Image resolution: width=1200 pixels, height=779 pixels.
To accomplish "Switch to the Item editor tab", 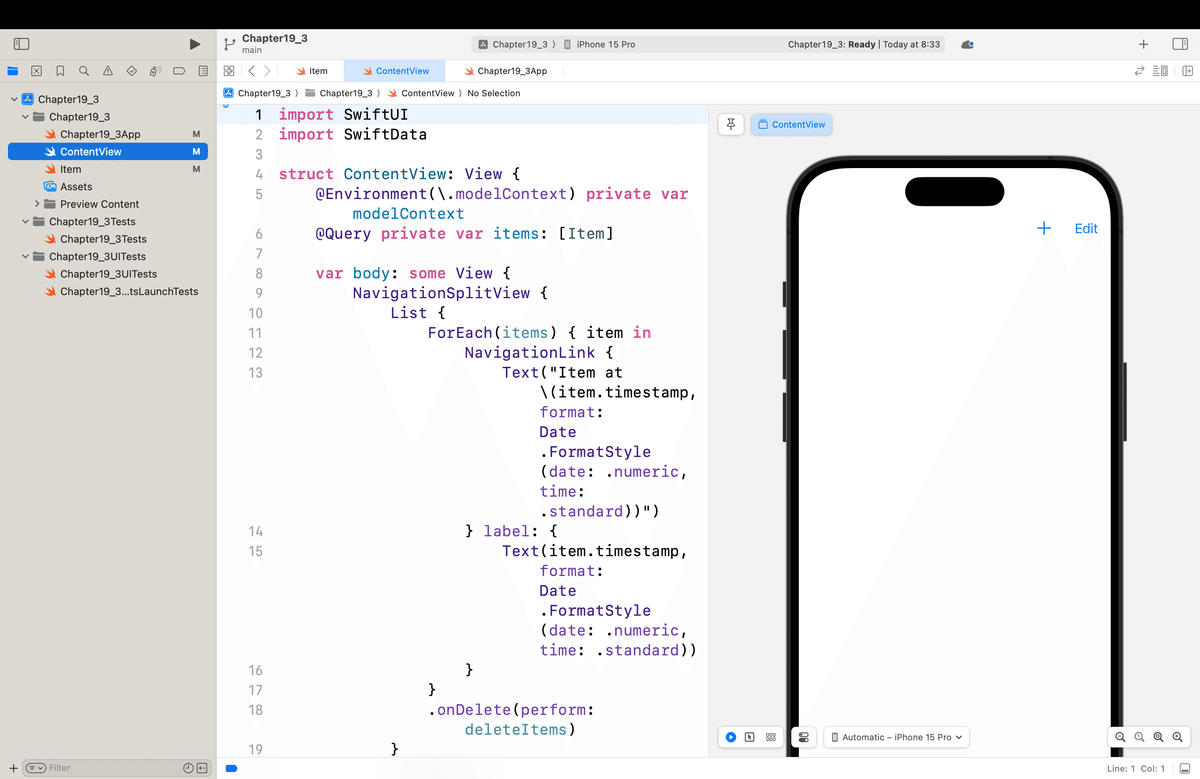I will pos(311,71).
